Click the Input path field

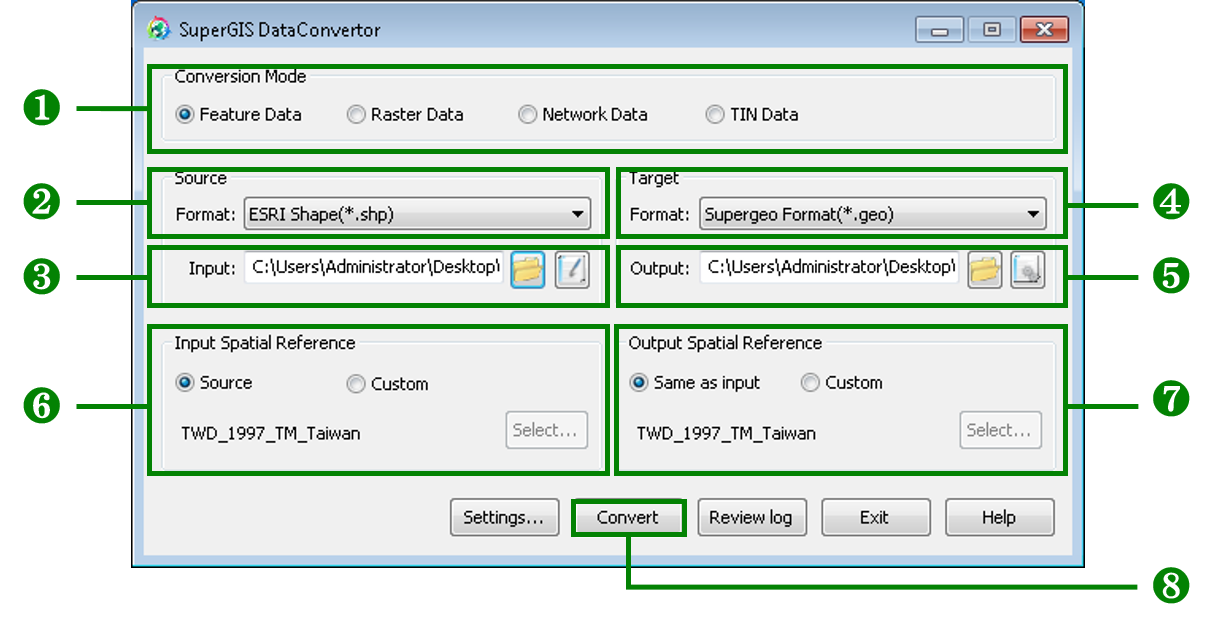tap(374, 268)
